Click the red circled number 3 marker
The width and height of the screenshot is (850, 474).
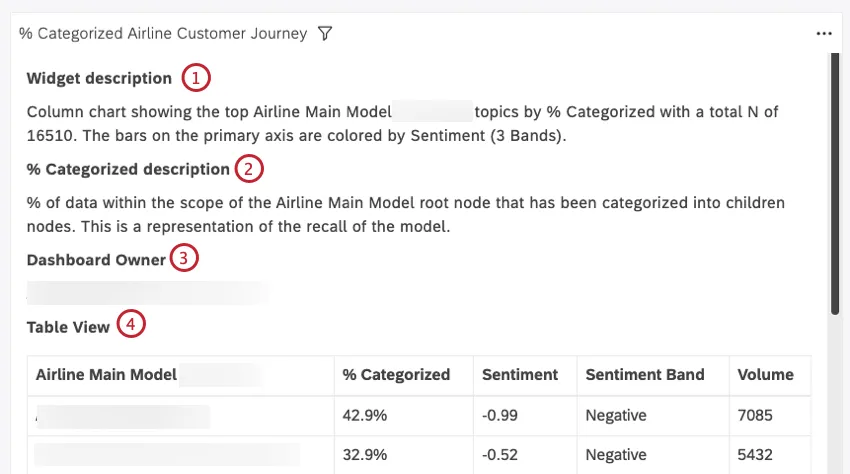pyautogui.click(x=184, y=259)
